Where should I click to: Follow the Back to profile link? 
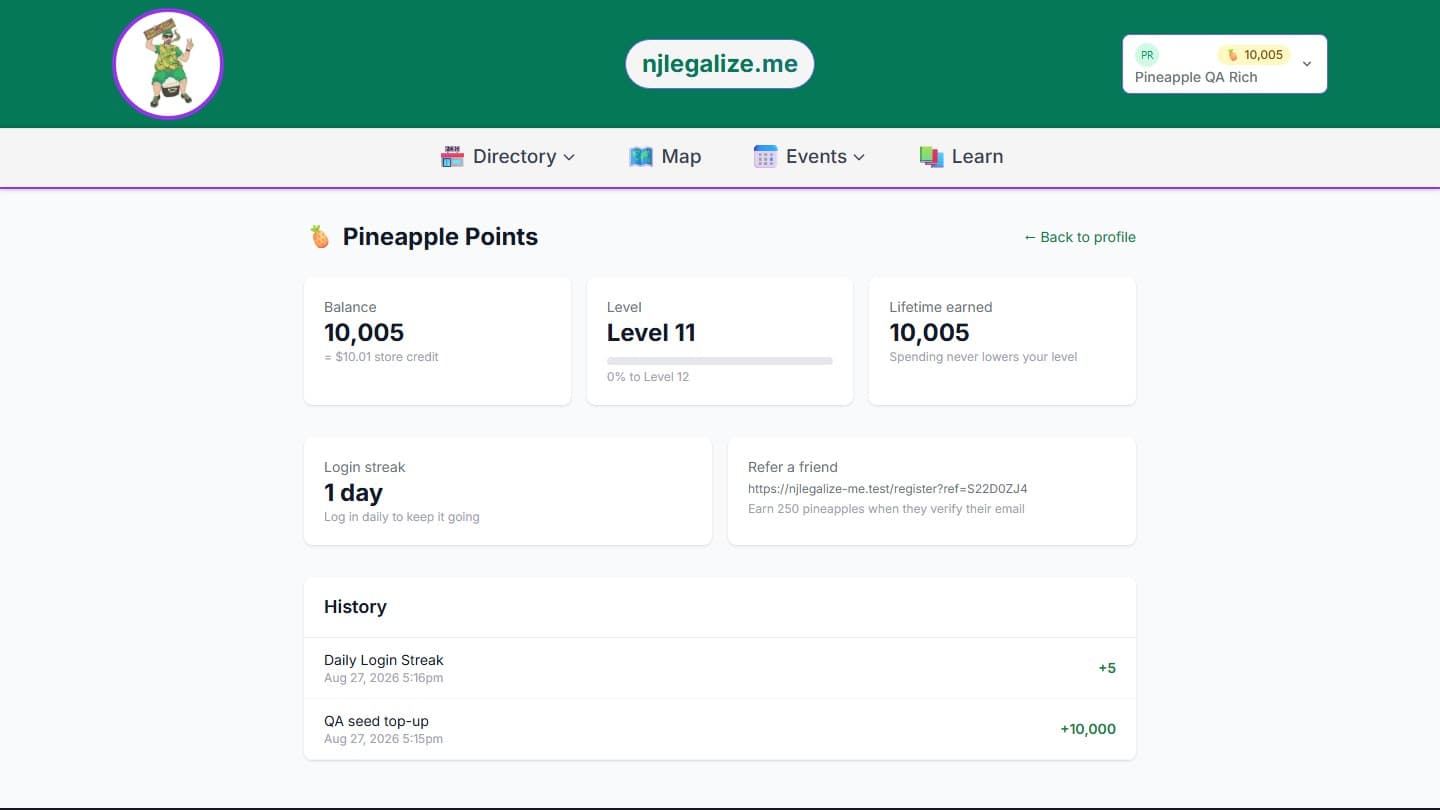[1080, 237]
